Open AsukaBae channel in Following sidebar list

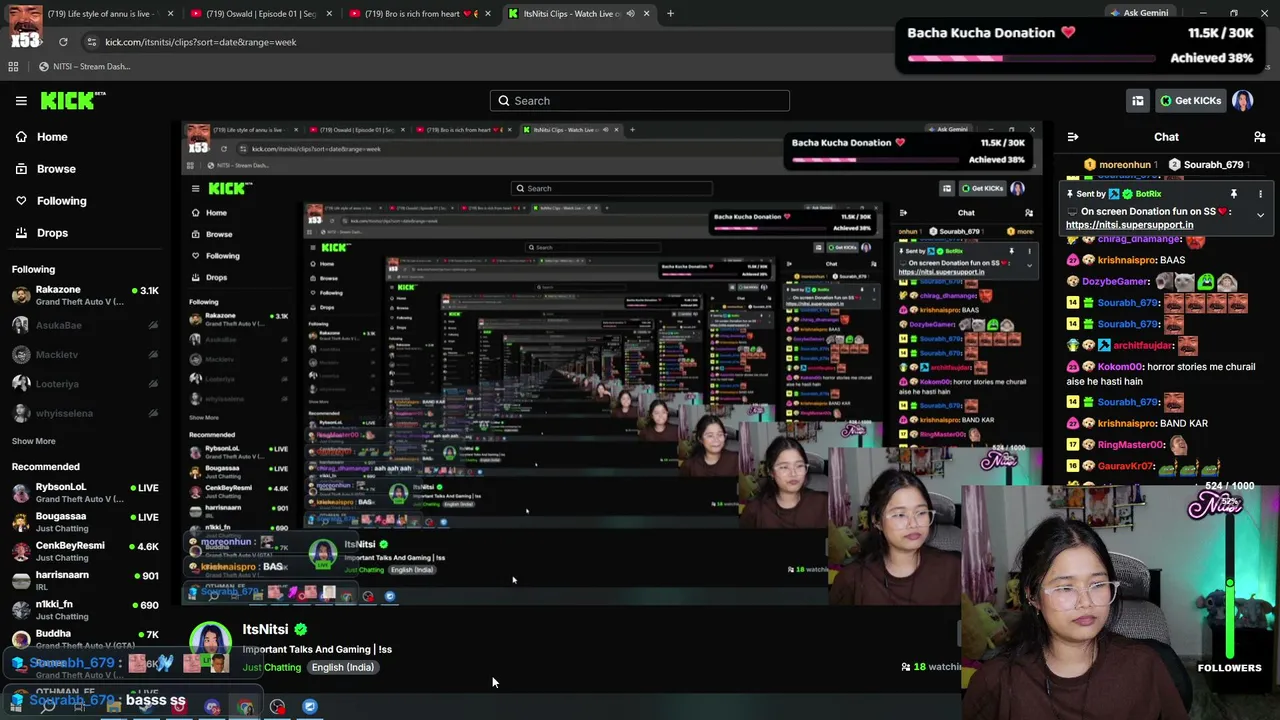[x=85, y=325]
